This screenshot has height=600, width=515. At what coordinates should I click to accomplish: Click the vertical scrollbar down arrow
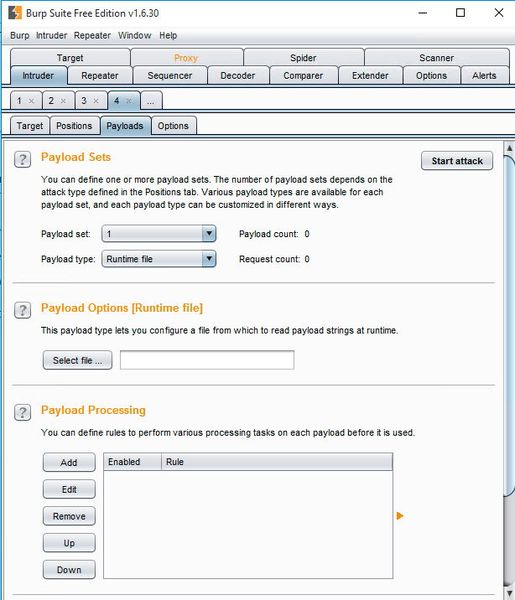pos(509,593)
